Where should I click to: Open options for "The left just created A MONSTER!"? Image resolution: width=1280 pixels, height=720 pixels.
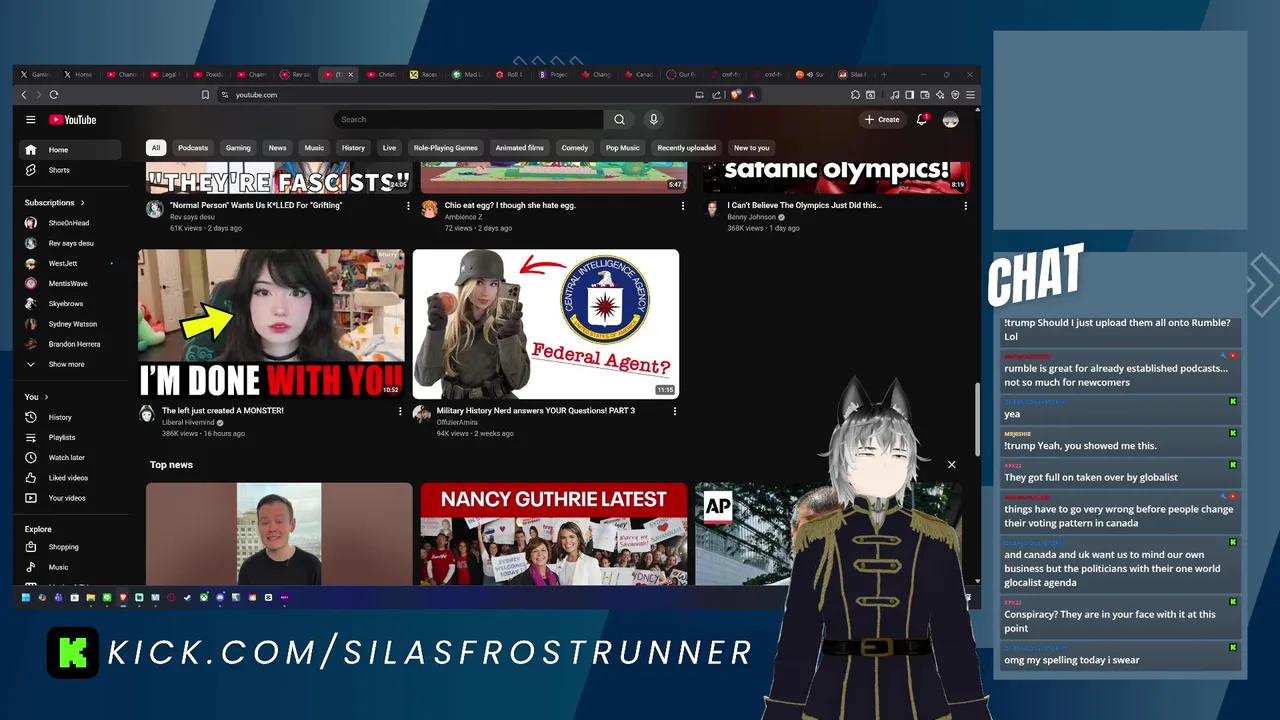pos(400,411)
